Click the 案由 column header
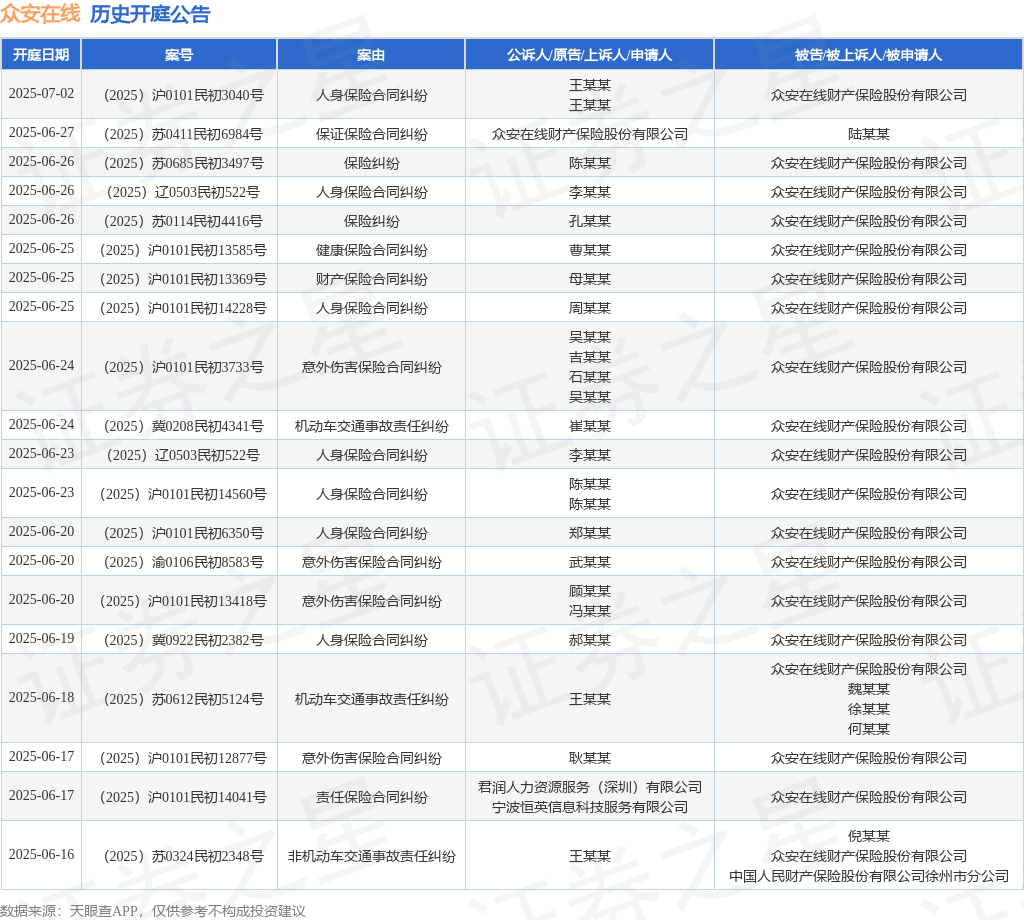The width and height of the screenshot is (1024, 920). [371, 55]
